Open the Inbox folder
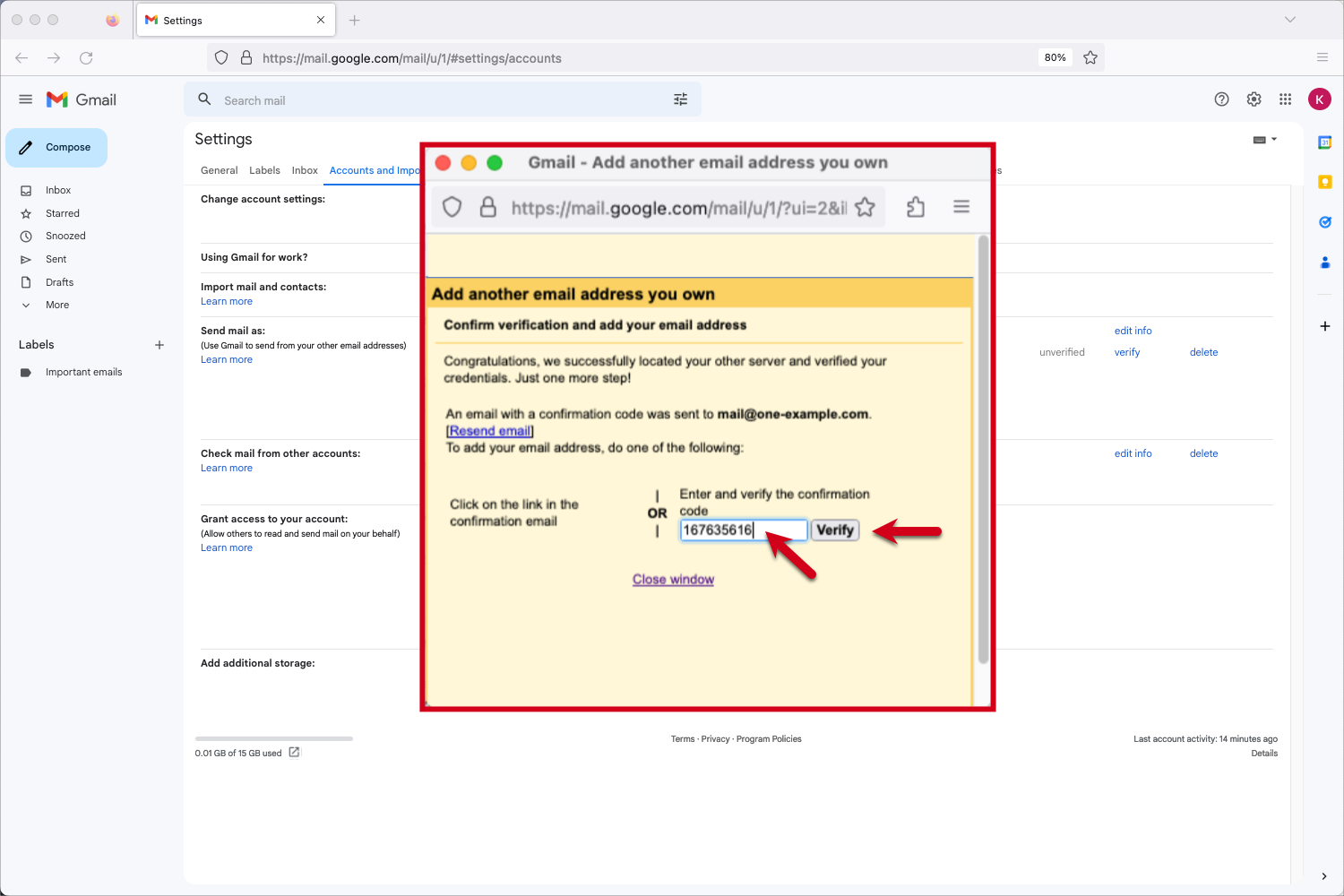This screenshot has height=896, width=1344. [x=58, y=191]
